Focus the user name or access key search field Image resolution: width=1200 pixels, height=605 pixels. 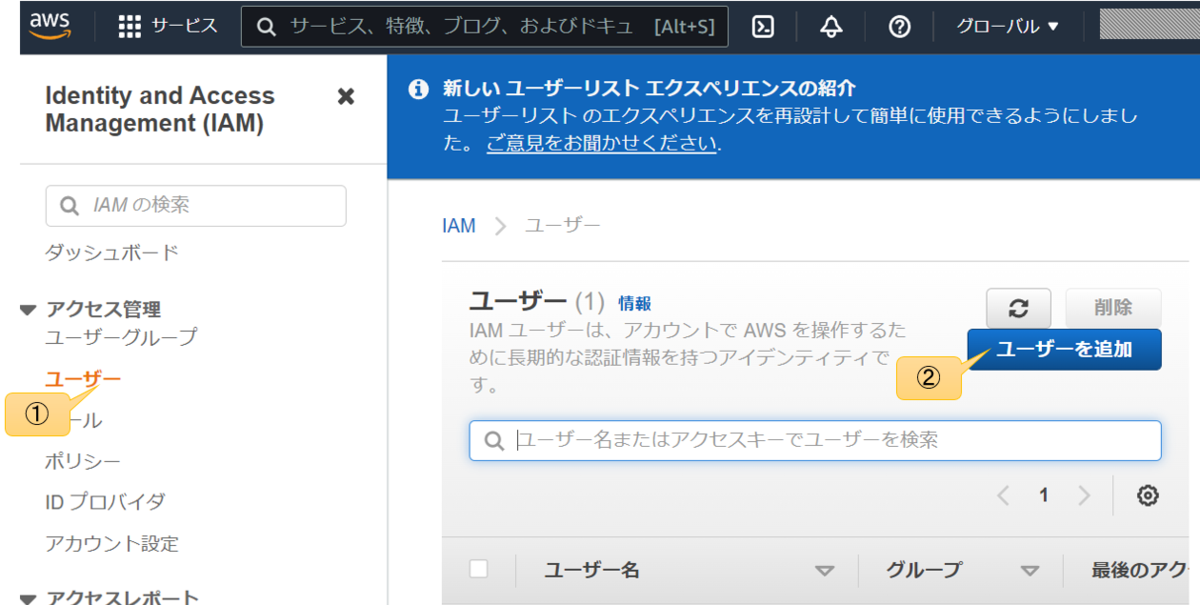coord(815,440)
